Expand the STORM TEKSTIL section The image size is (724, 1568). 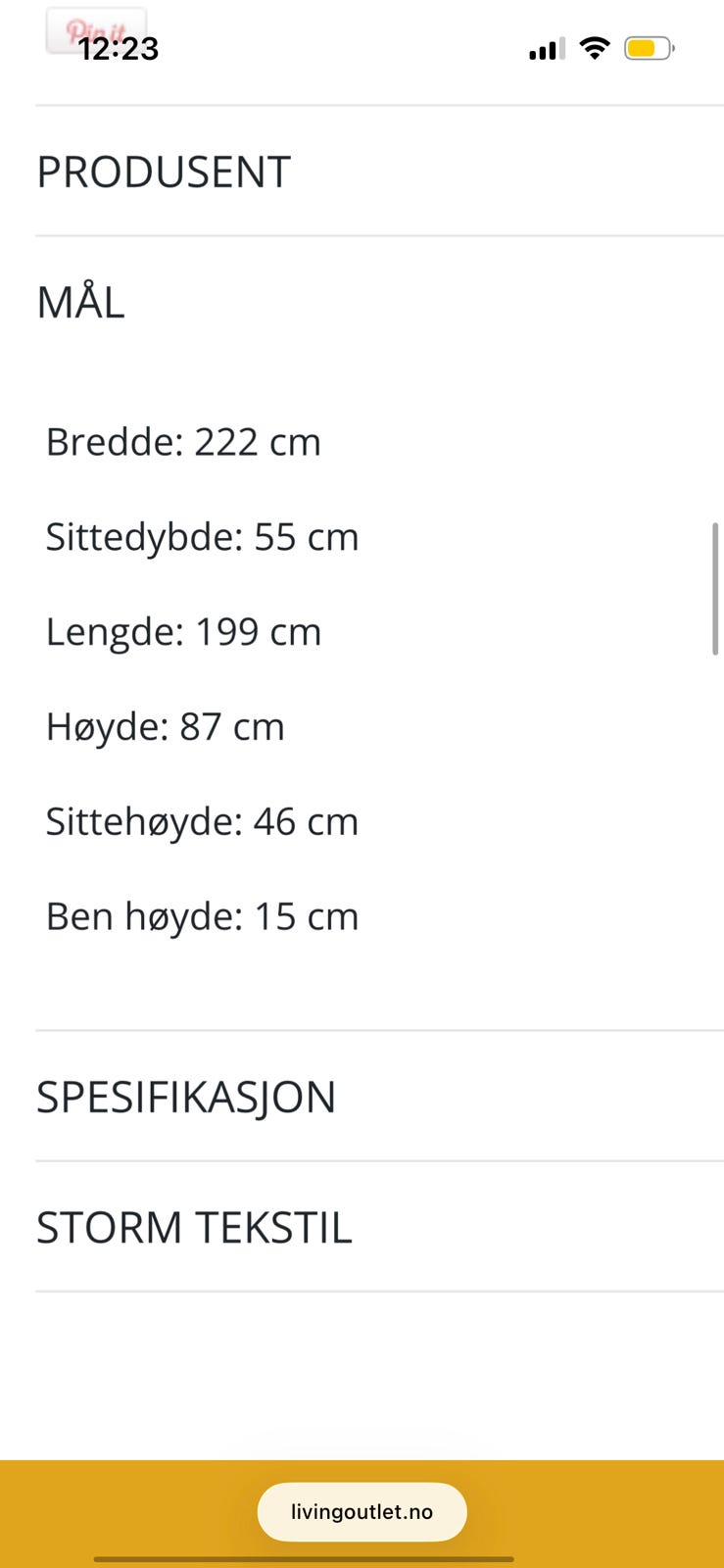194,1226
